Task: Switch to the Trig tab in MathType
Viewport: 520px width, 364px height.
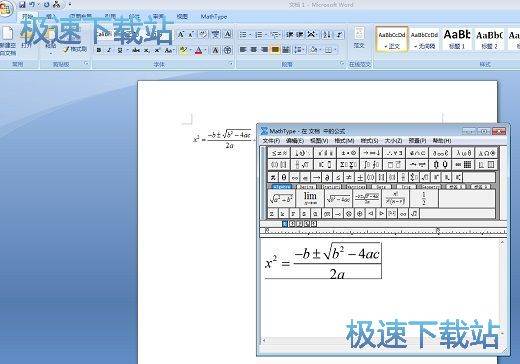Action: click(x=406, y=187)
